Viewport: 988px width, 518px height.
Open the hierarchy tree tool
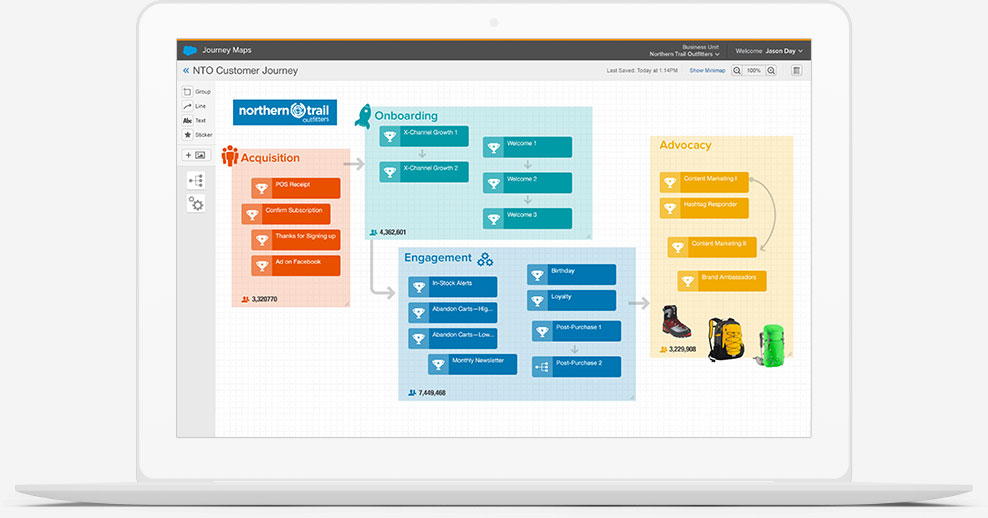pyautogui.click(x=196, y=181)
